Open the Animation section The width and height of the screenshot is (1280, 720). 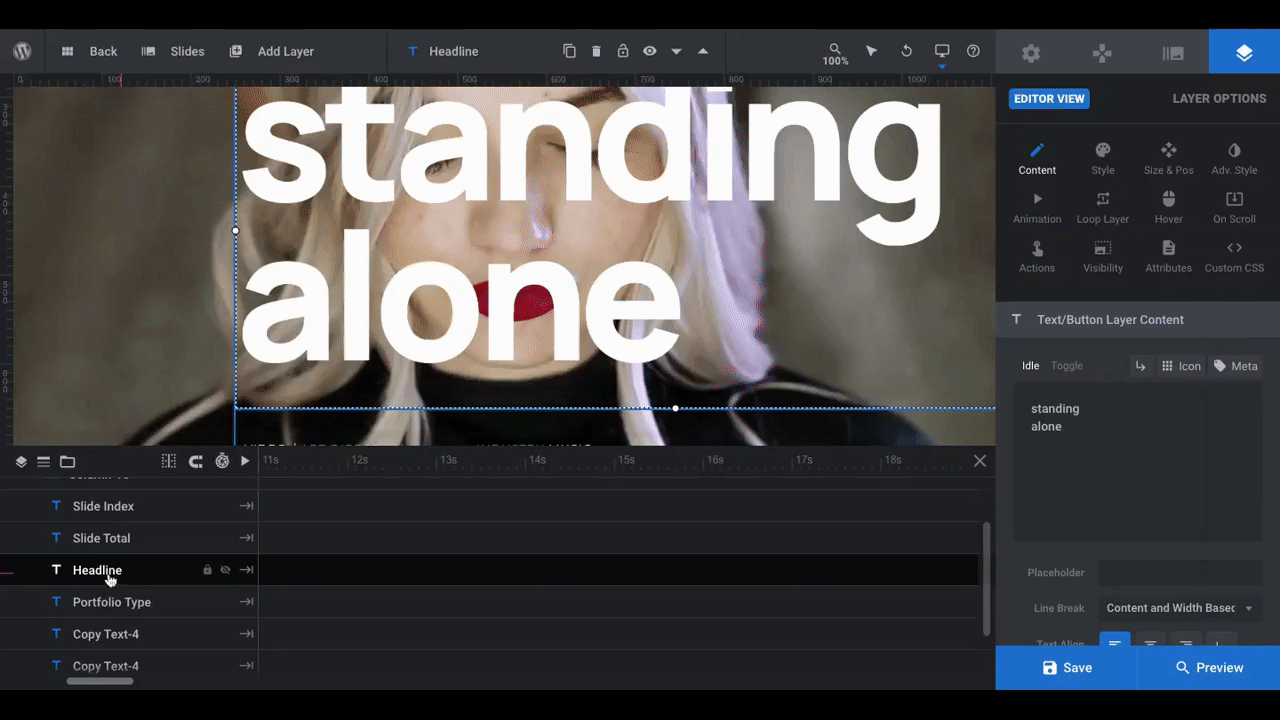pos(1037,208)
